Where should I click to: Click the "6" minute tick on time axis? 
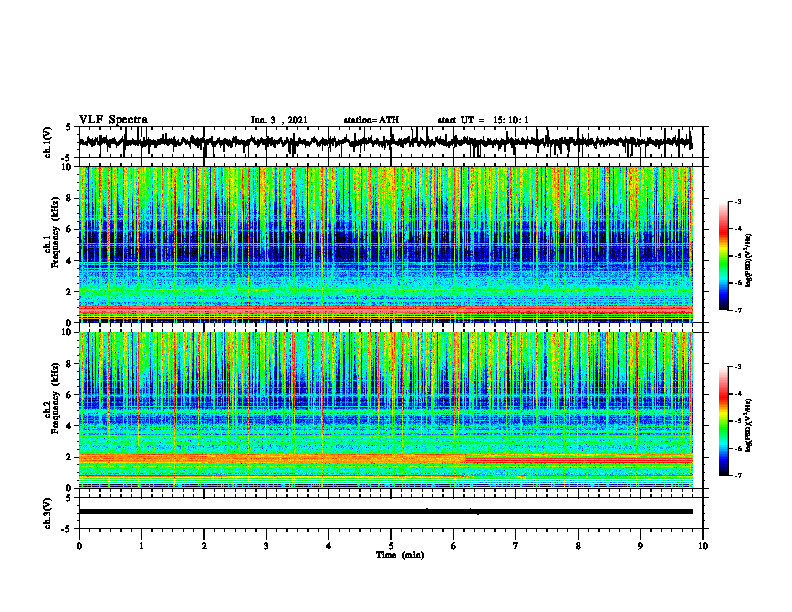pos(454,546)
